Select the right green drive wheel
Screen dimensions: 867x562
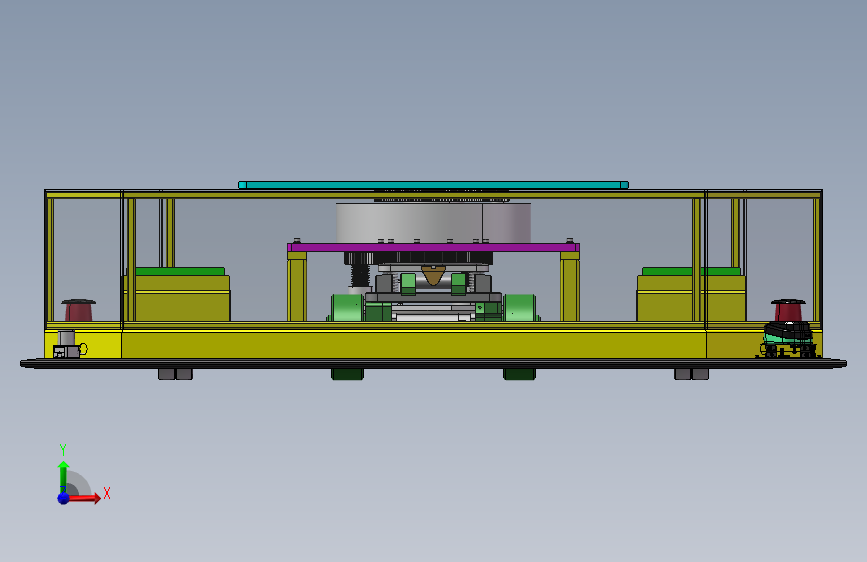[520, 308]
